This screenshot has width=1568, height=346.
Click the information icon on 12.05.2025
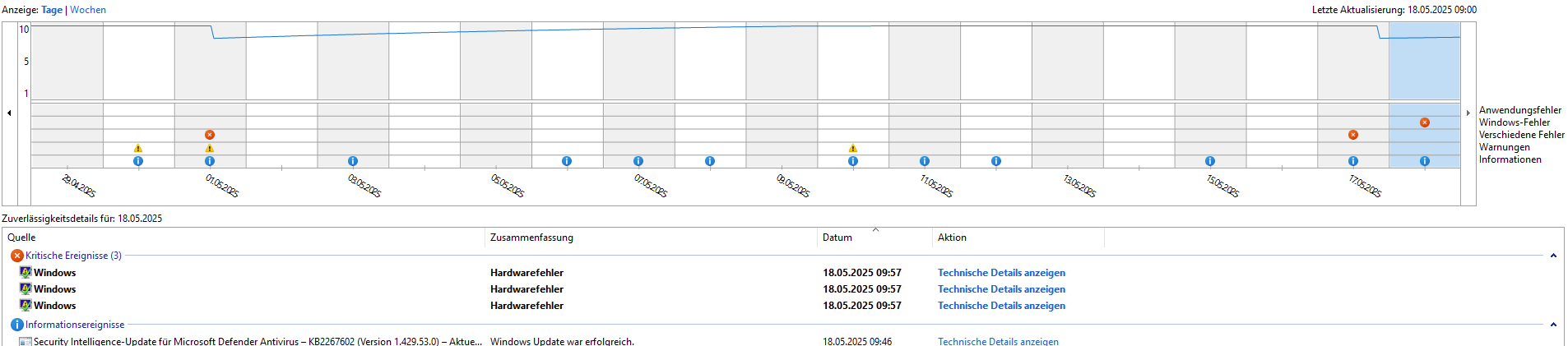(x=996, y=161)
